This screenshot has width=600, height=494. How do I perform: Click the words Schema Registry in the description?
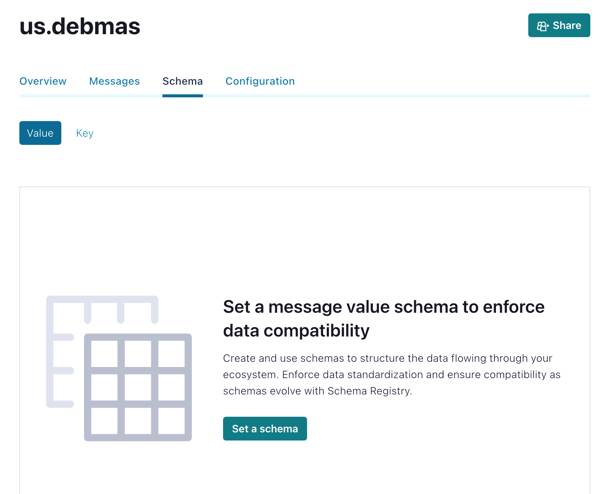pyautogui.click(x=369, y=391)
